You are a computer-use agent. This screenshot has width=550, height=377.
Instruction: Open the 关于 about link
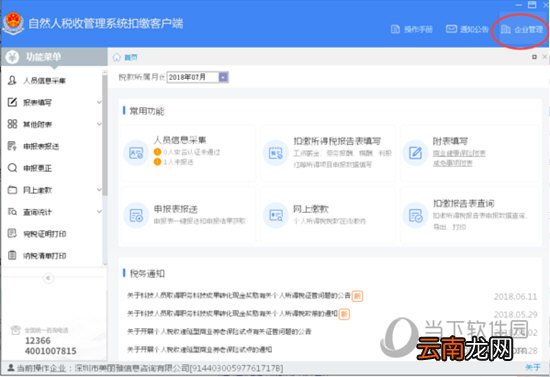(x=533, y=367)
